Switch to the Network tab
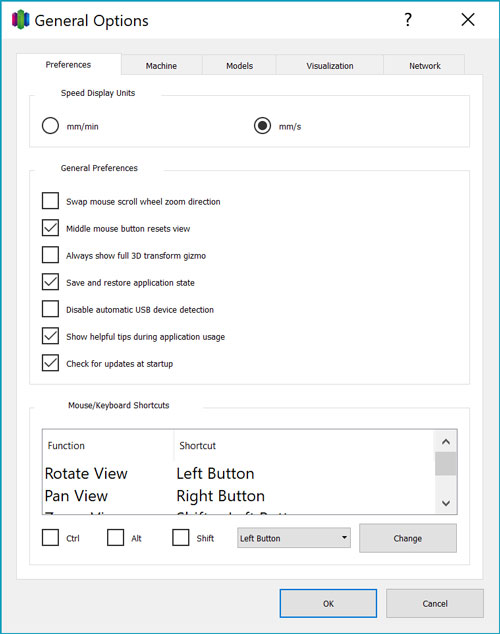The width and height of the screenshot is (500, 634). click(x=424, y=66)
